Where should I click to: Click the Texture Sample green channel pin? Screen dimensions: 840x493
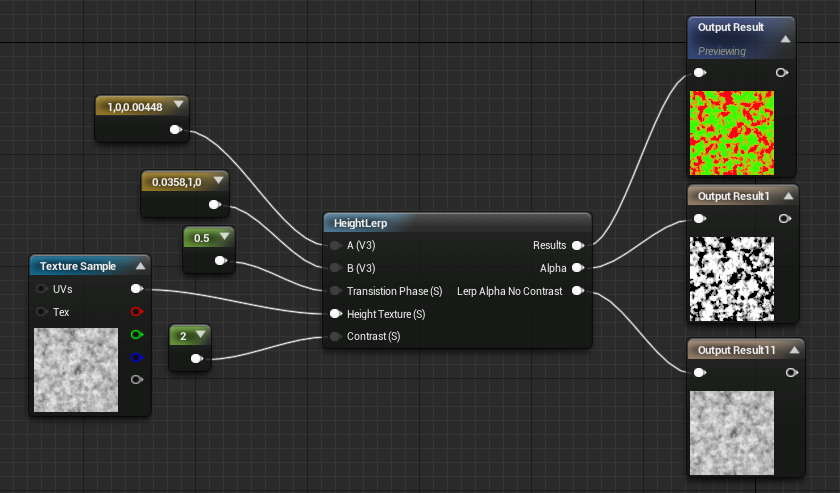137,334
